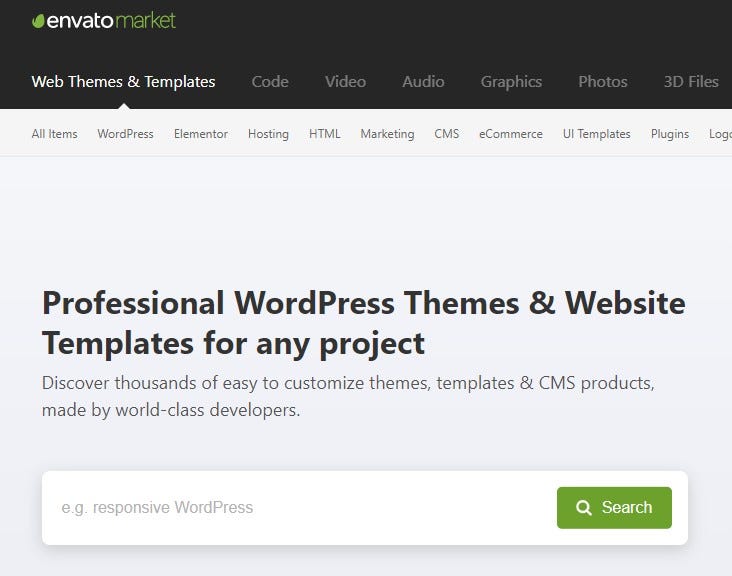Switch to the Graphics category
Image resolution: width=732 pixels, height=576 pixels.
coord(511,82)
